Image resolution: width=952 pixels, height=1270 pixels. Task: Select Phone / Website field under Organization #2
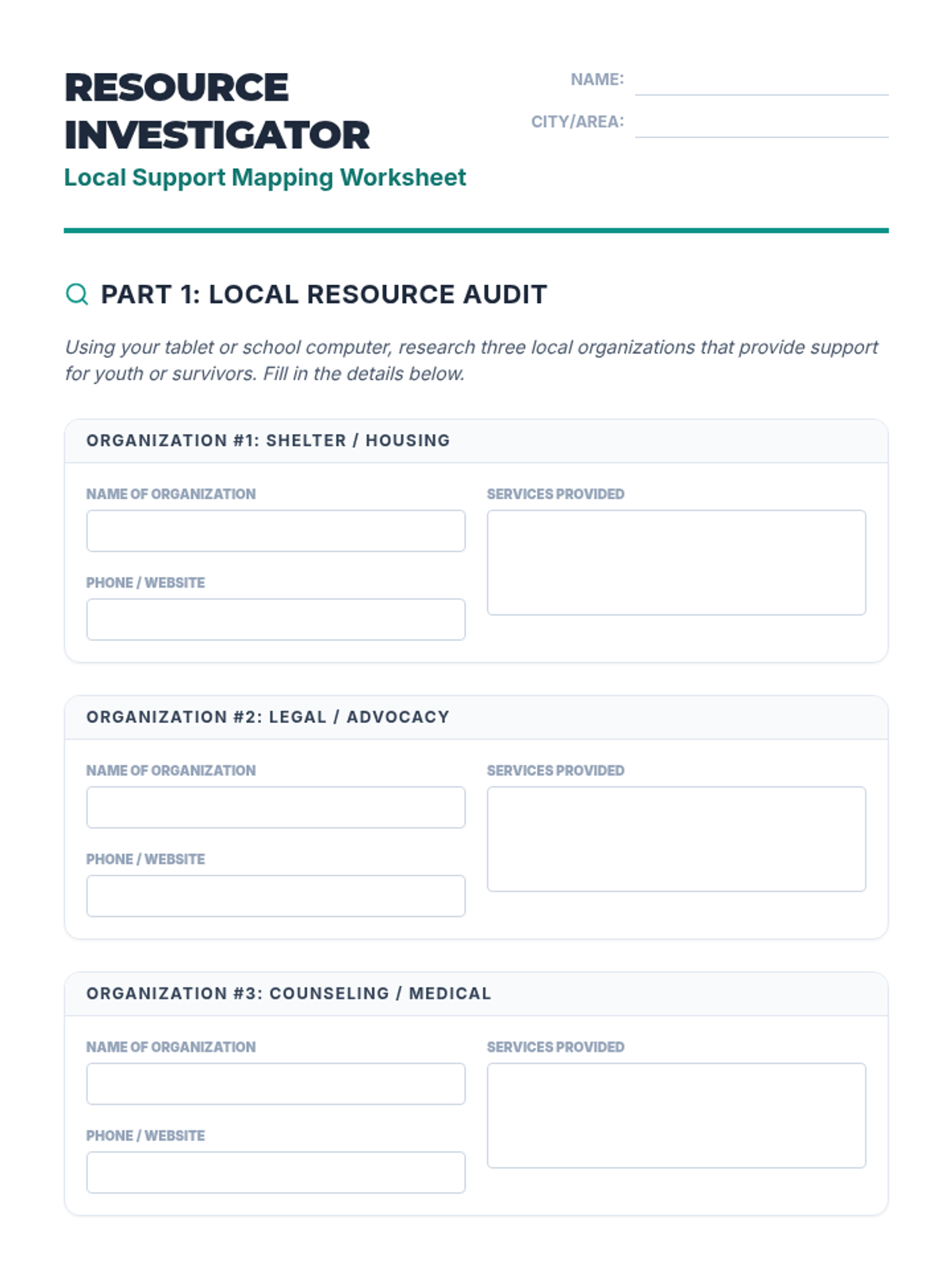pos(275,896)
